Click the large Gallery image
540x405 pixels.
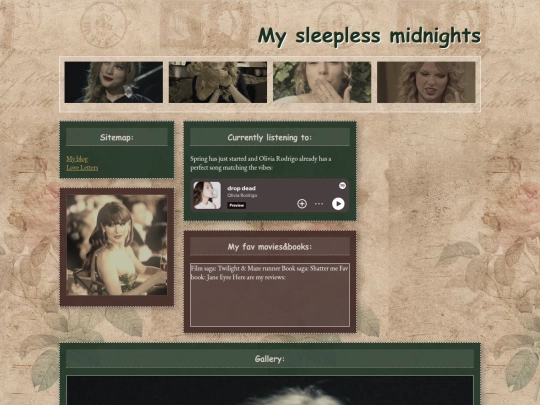point(270,391)
